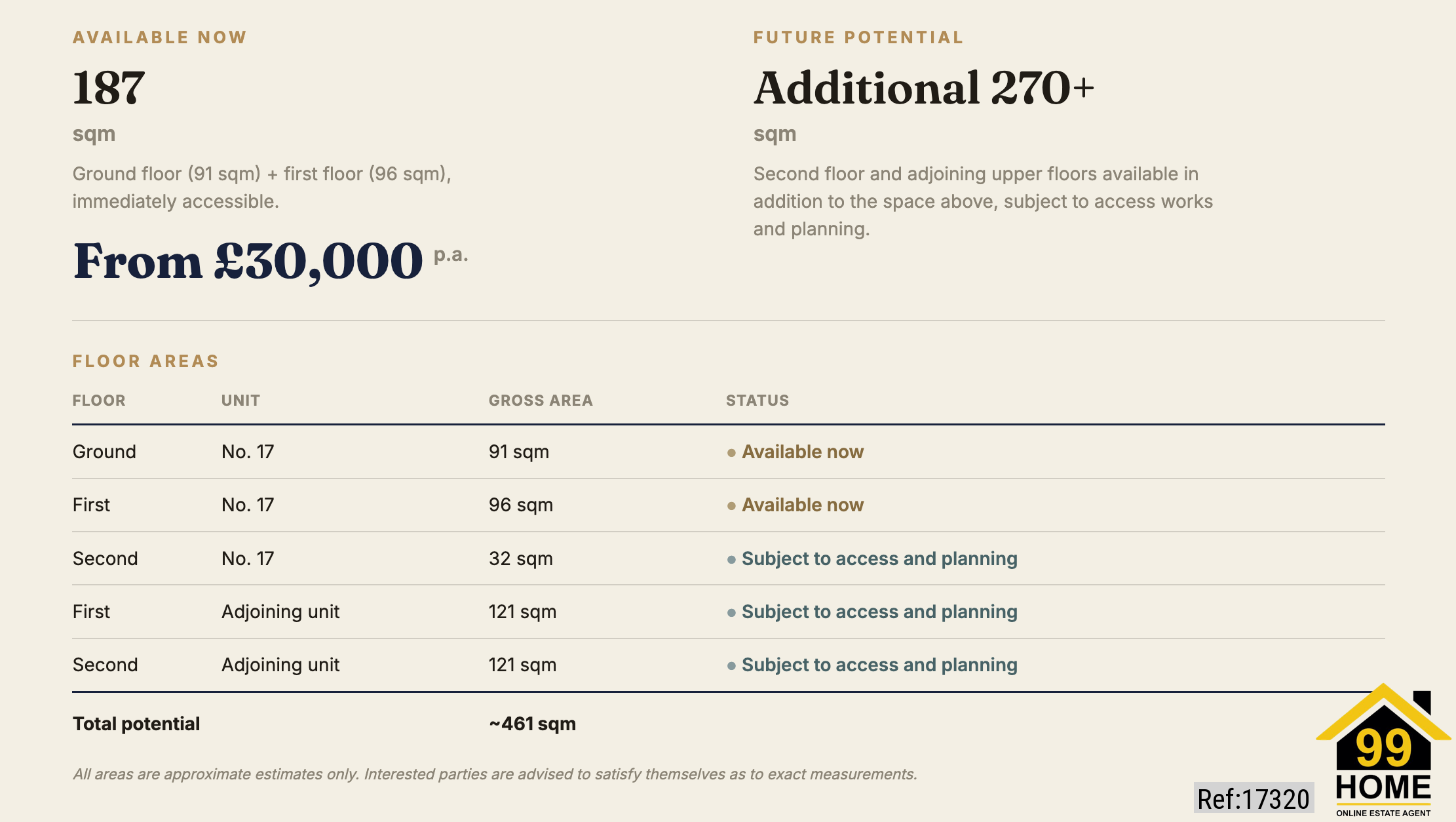1456x822 pixels.
Task: Click the ONLINE ESTATE AGENT text under logo
Action: 1383,813
